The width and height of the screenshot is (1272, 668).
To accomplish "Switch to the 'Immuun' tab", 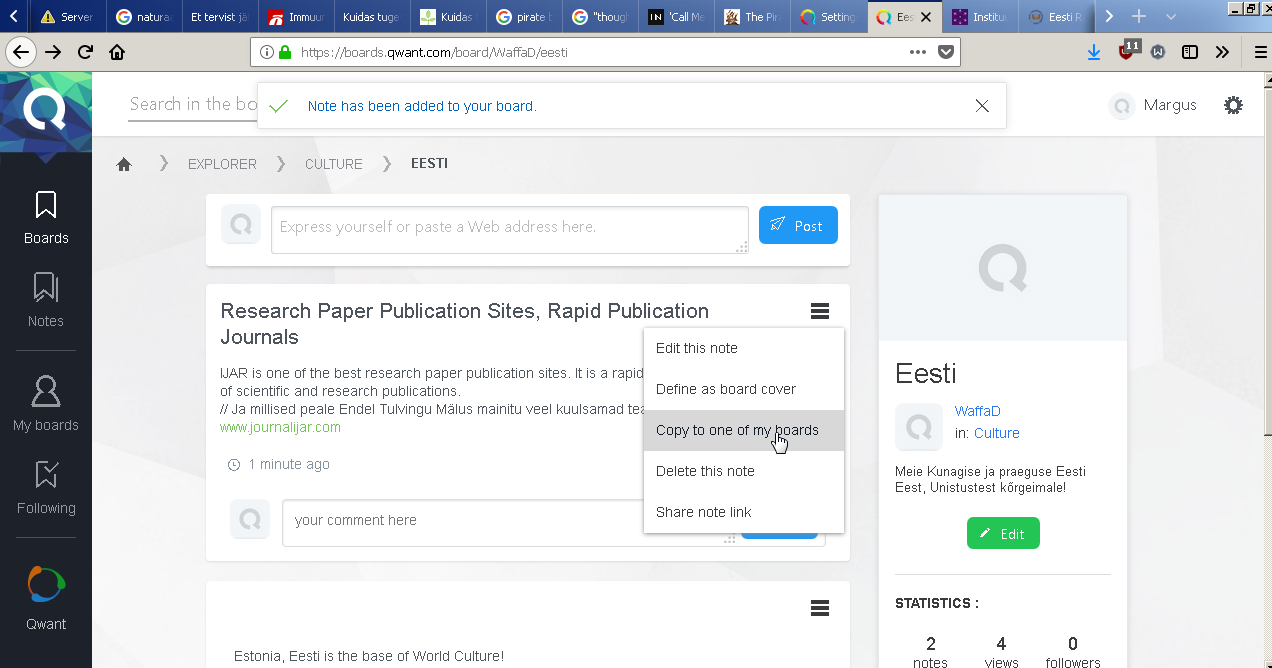I will click(296, 17).
